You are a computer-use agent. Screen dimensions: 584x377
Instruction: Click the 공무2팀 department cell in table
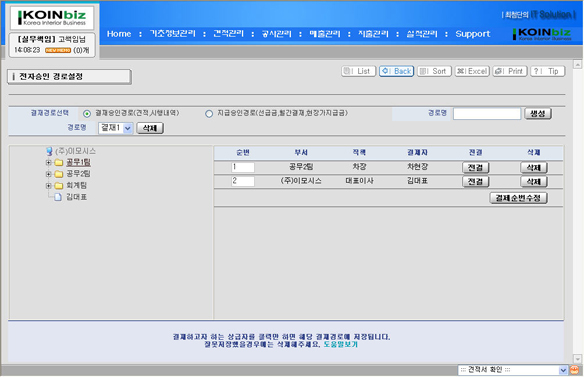point(301,167)
